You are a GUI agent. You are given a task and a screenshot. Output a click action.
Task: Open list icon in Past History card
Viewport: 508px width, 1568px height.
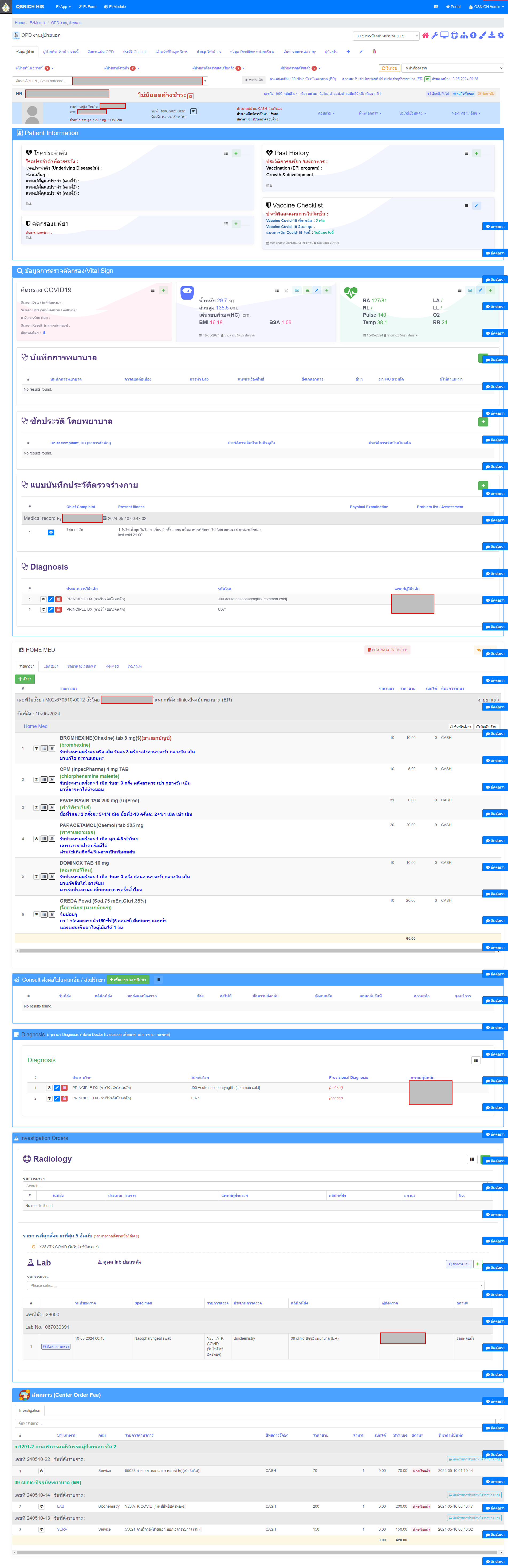[467, 153]
